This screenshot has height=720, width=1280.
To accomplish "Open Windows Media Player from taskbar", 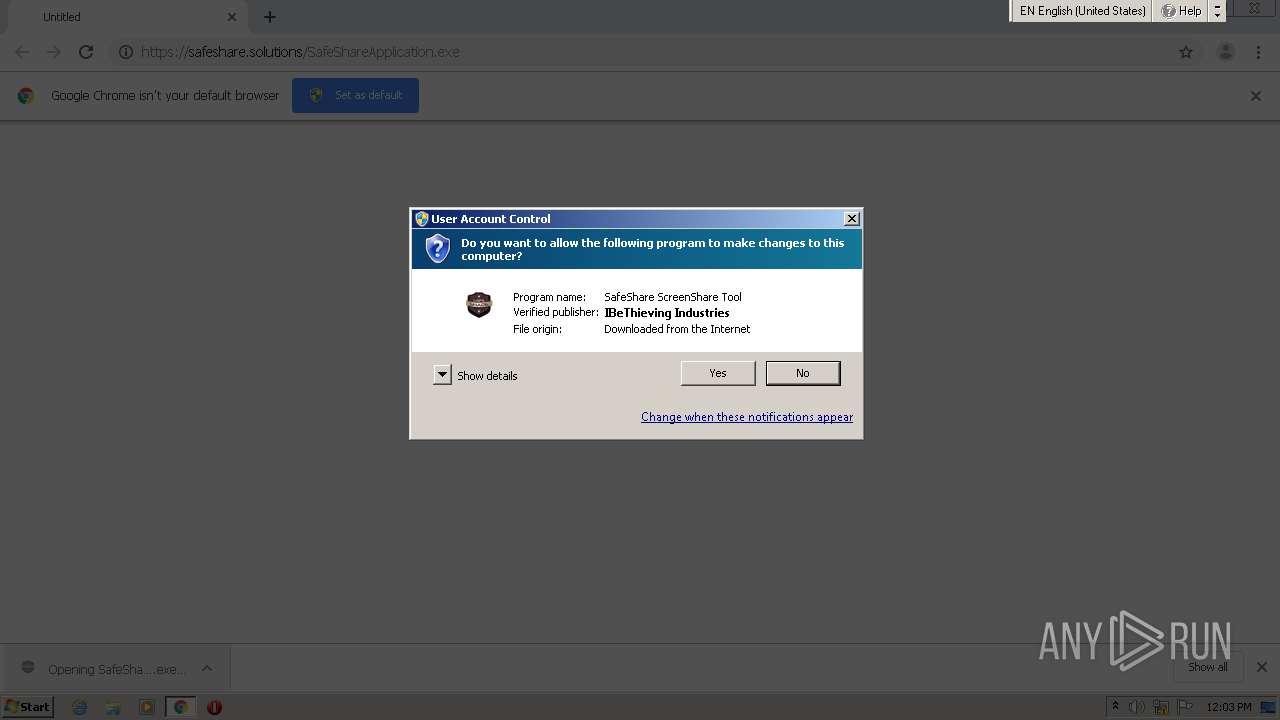I will 147,707.
